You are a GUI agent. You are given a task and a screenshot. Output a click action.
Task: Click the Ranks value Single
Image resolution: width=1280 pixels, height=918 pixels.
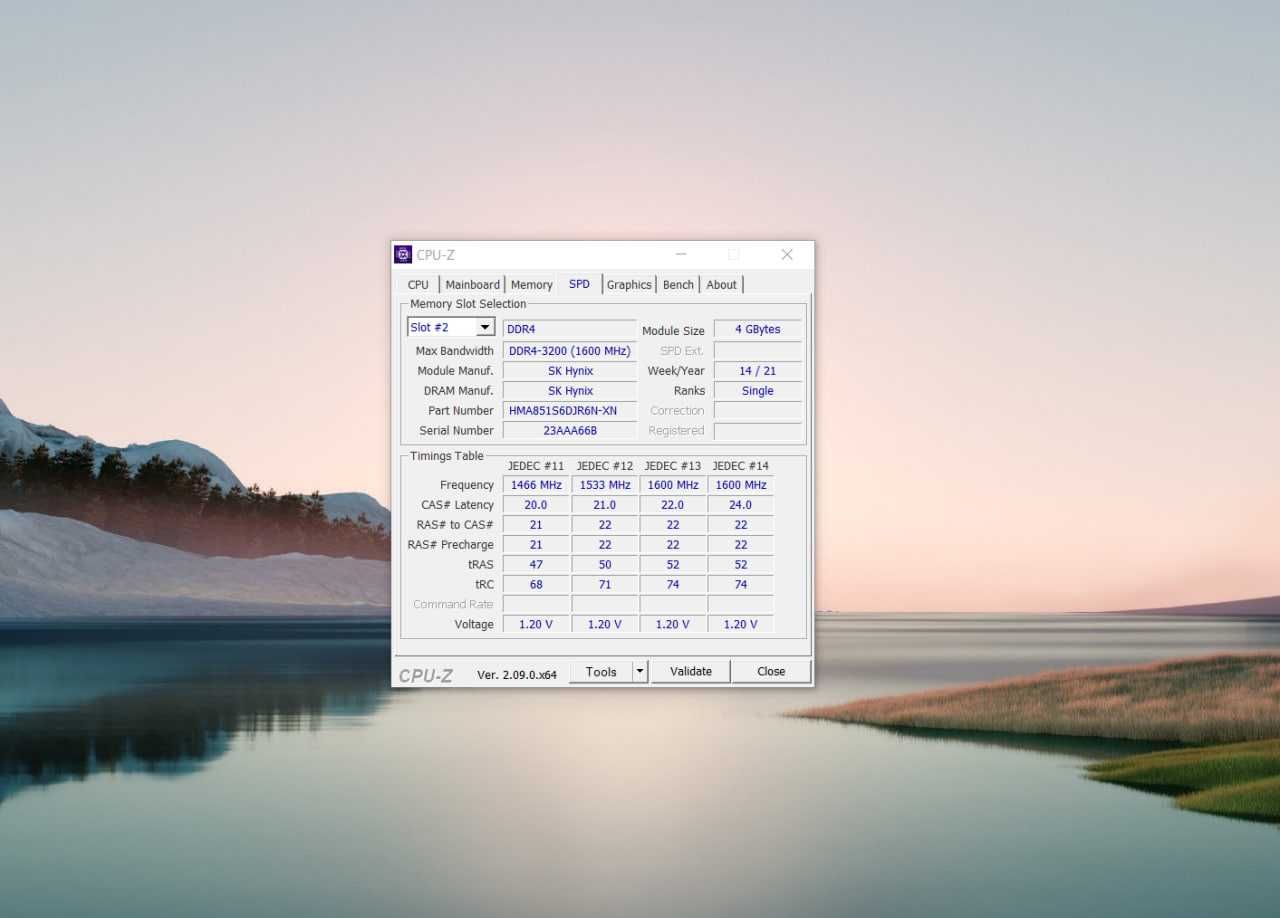pyautogui.click(x=757, y=391)
